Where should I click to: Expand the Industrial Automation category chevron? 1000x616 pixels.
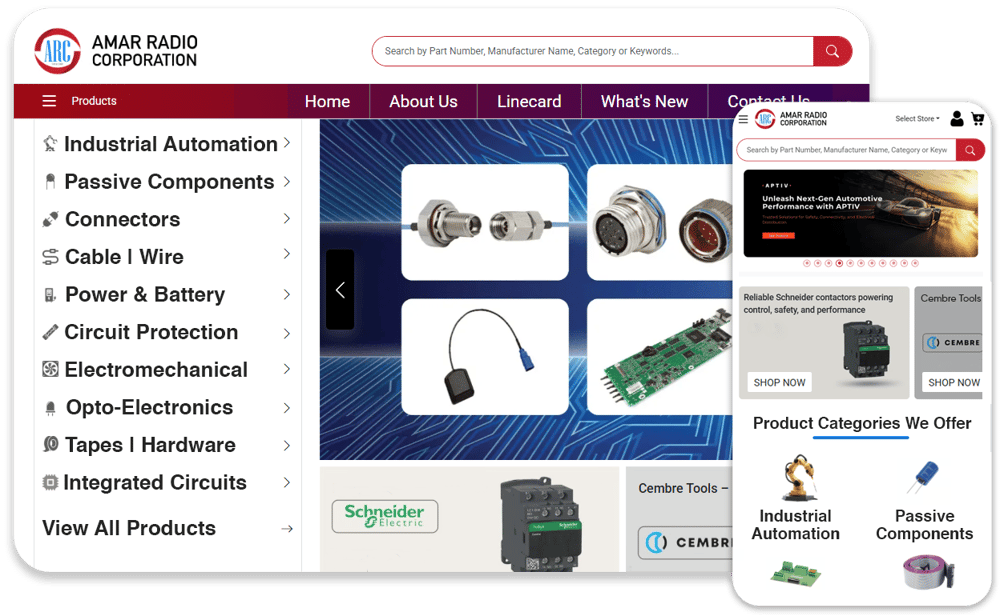(287, 144)
